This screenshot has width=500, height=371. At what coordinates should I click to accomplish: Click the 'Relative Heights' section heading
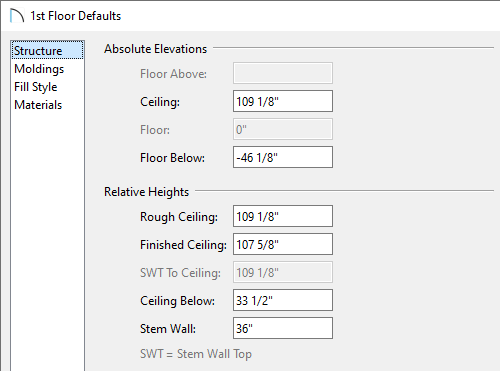(146, 192)
